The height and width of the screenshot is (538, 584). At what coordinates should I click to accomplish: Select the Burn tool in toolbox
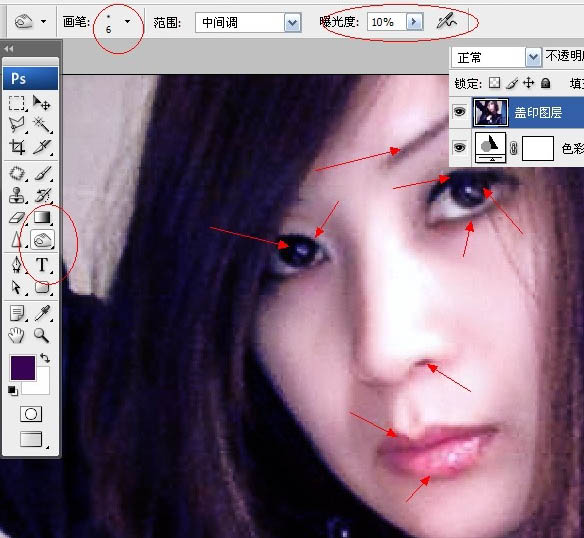tap(42, 239)
